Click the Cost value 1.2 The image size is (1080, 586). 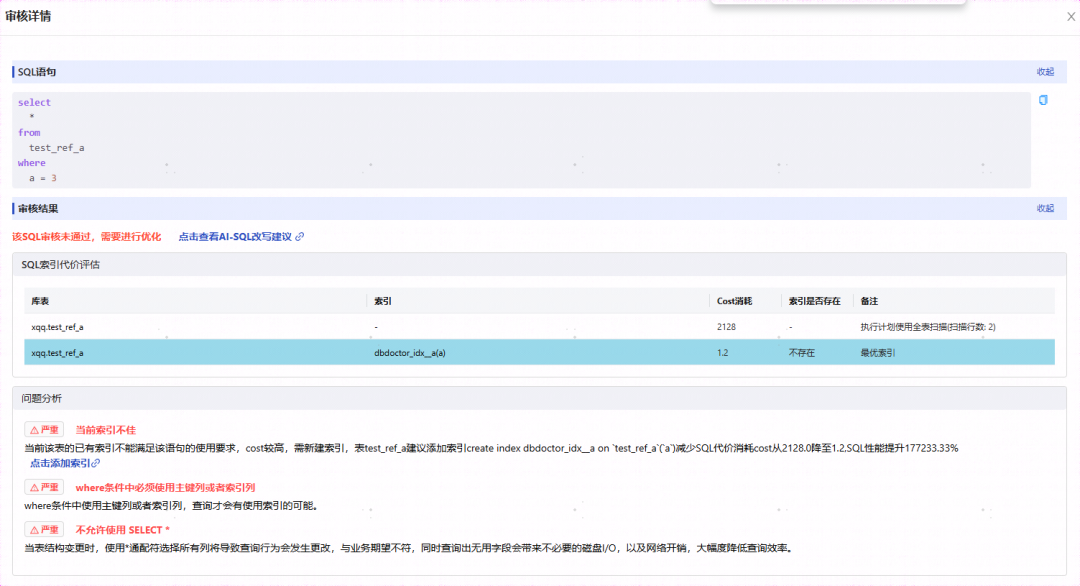[x=723, y=353]
